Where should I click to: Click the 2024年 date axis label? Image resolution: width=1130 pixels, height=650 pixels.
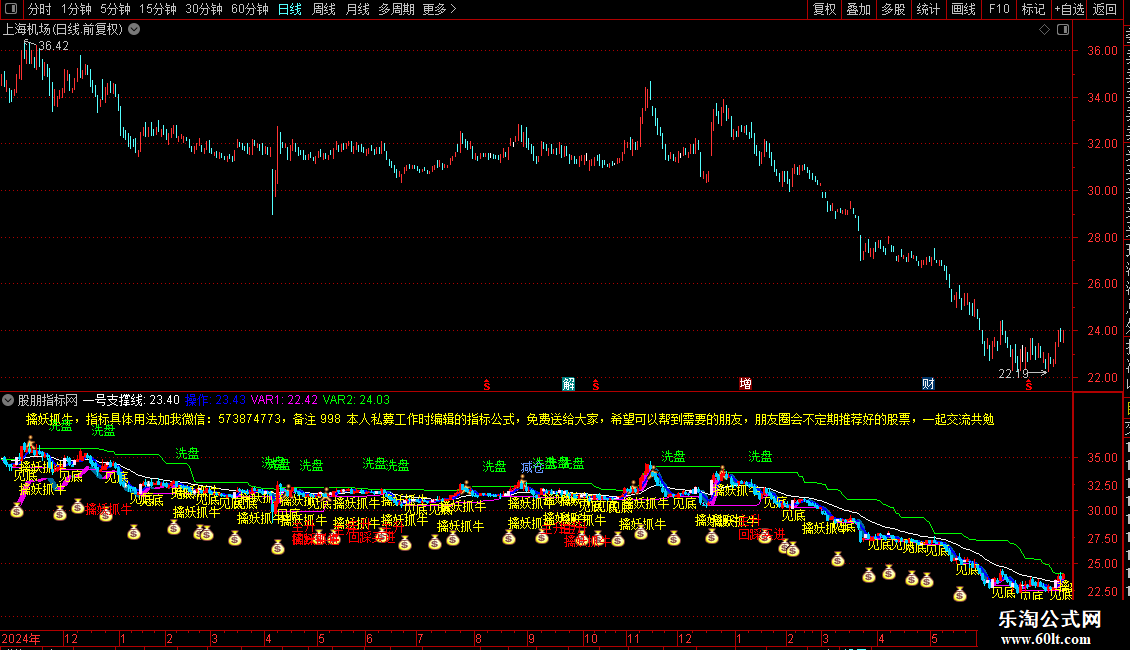click(x=21, y=638)
